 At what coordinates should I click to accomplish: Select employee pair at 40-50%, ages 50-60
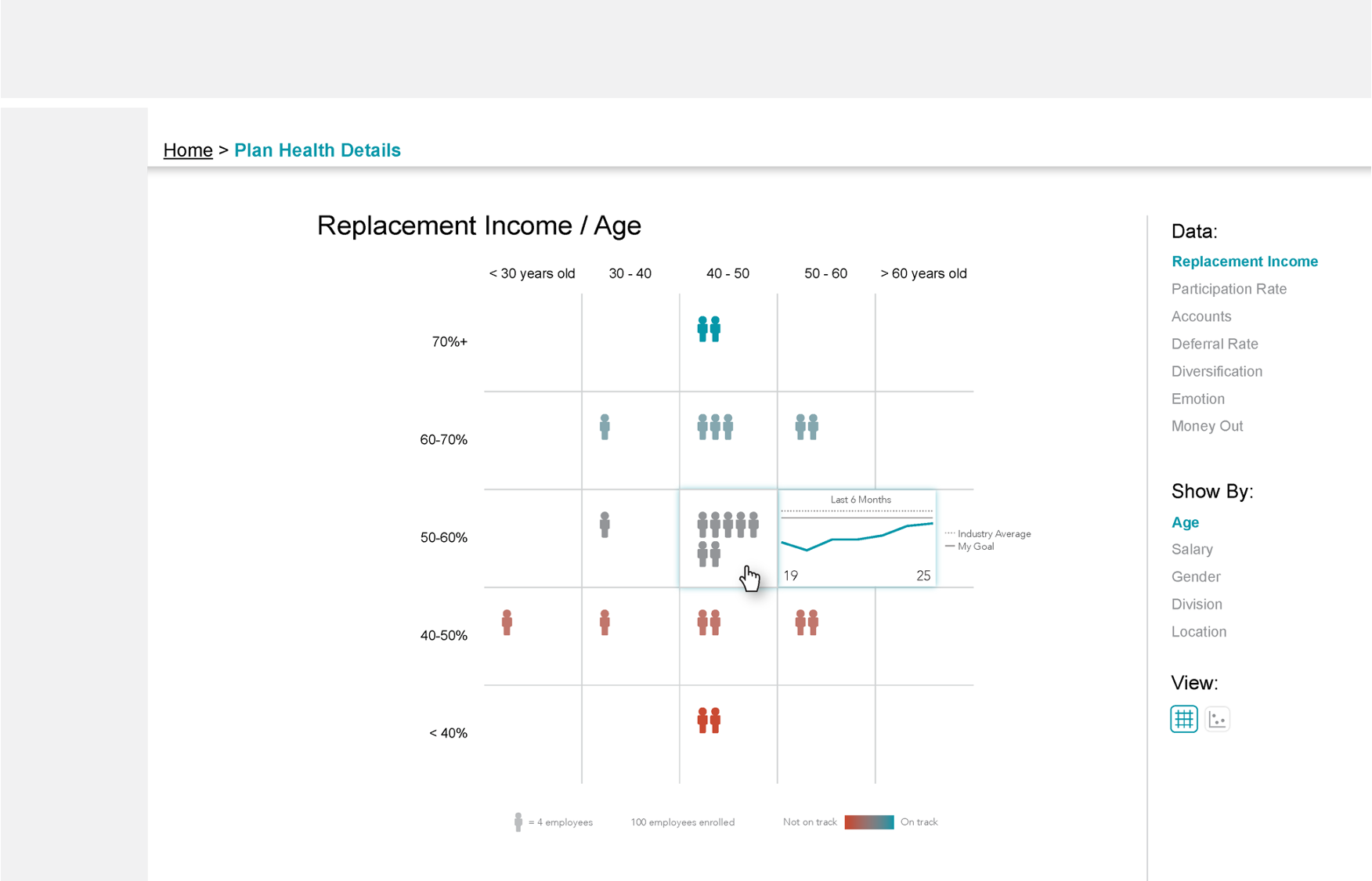(x=807, y=623)
